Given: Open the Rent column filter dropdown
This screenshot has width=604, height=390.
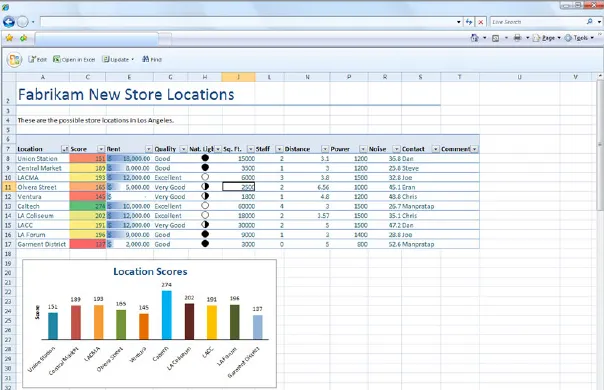Looking at the screenshot, I should (149, 149).
